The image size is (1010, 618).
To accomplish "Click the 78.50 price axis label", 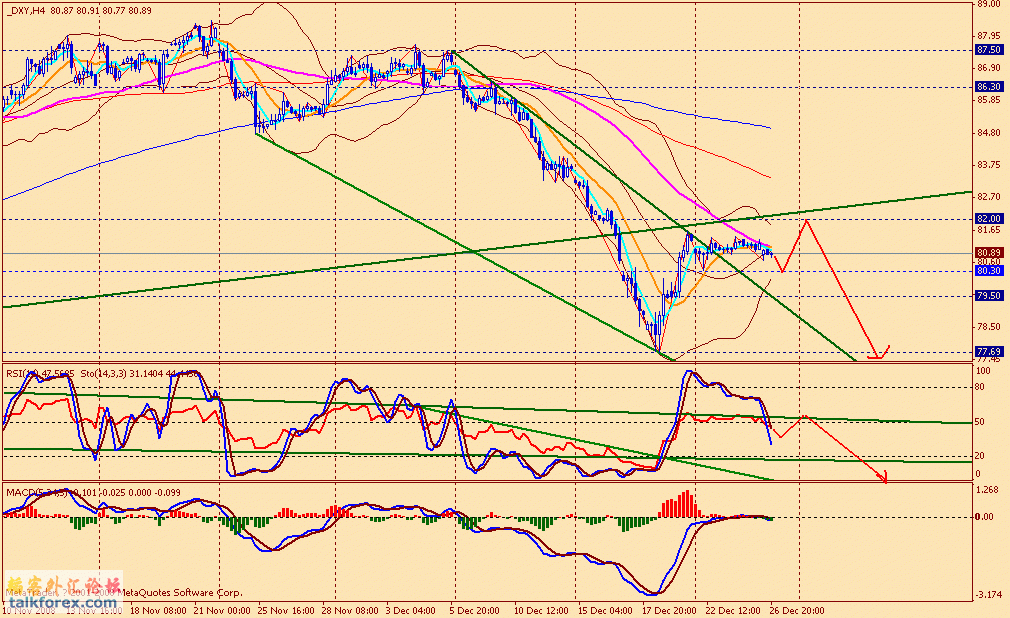I will pos(989,327).
